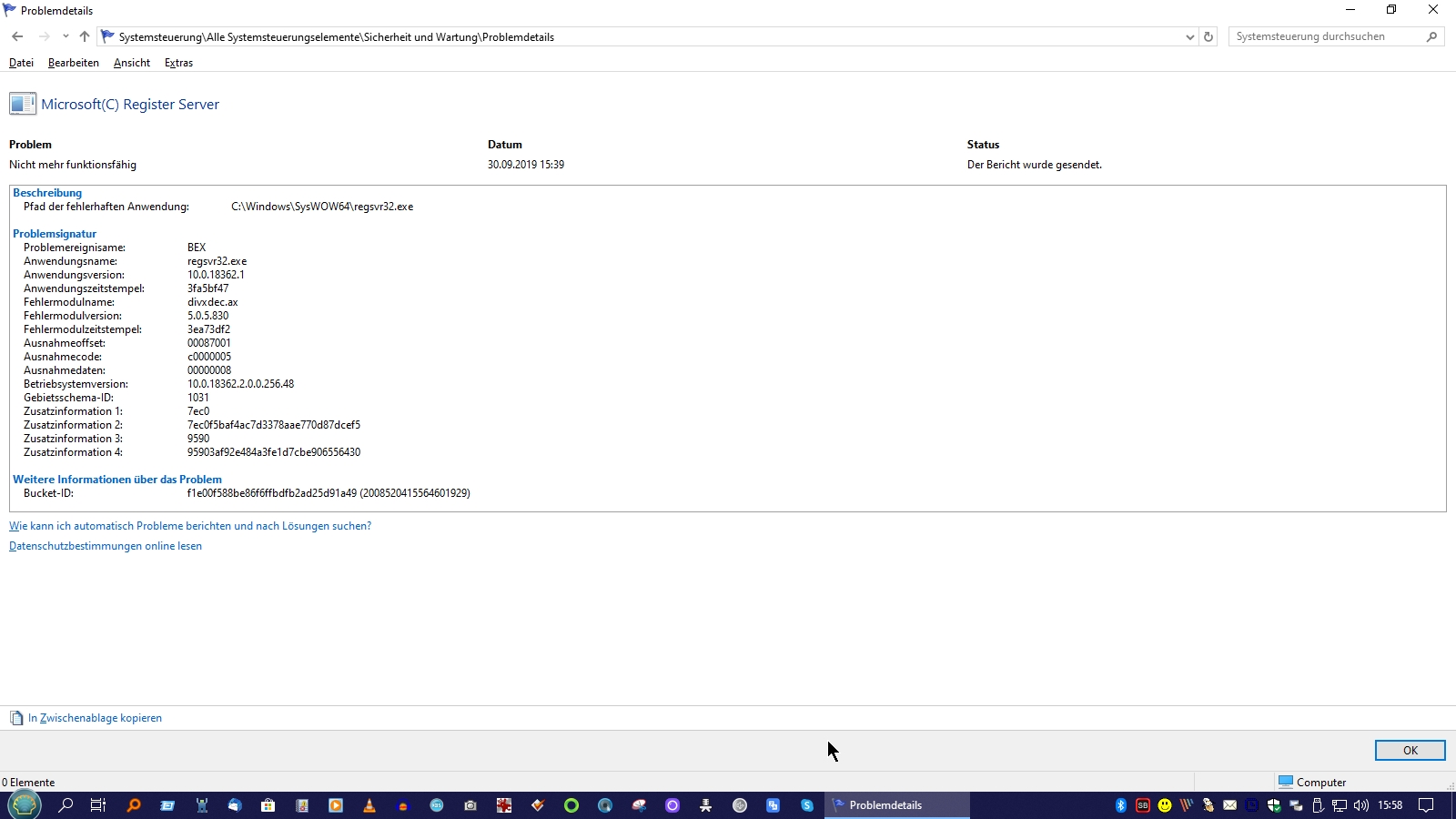
Task: Refresh the Problemdetails view
Action: tap(1208, 37)
